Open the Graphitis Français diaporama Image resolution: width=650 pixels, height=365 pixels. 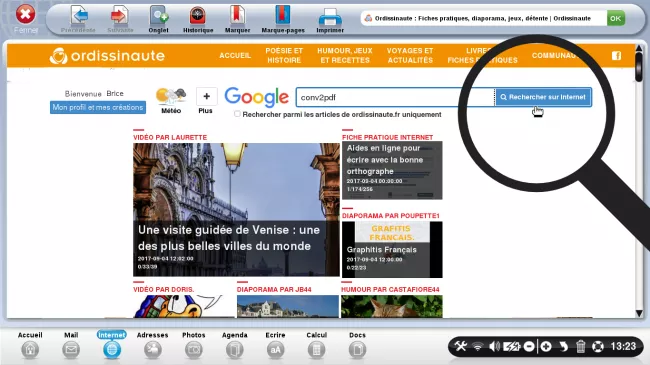pyautogui.click(x=392, y=249)
